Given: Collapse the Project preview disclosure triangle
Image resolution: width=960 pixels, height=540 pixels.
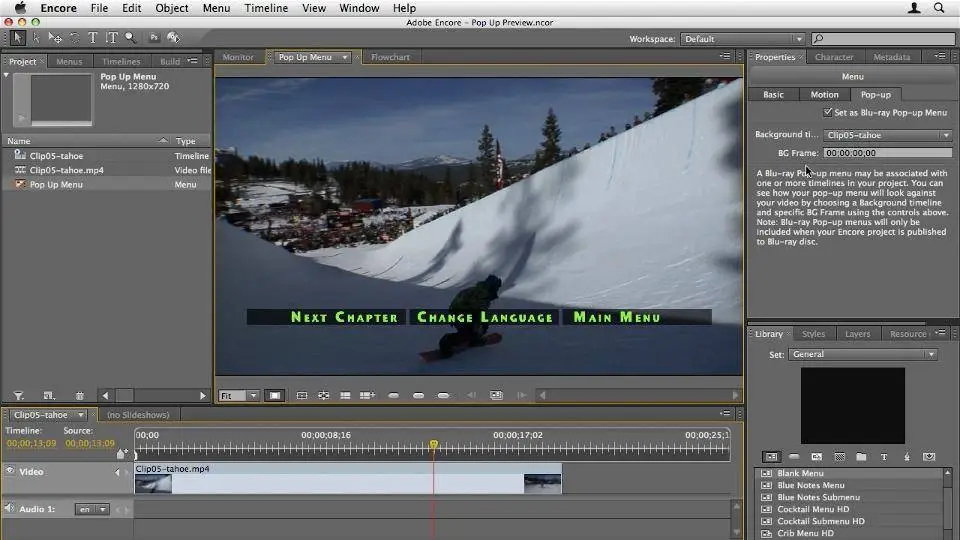Looking at the screenshot, I should [x=6, y=75].
